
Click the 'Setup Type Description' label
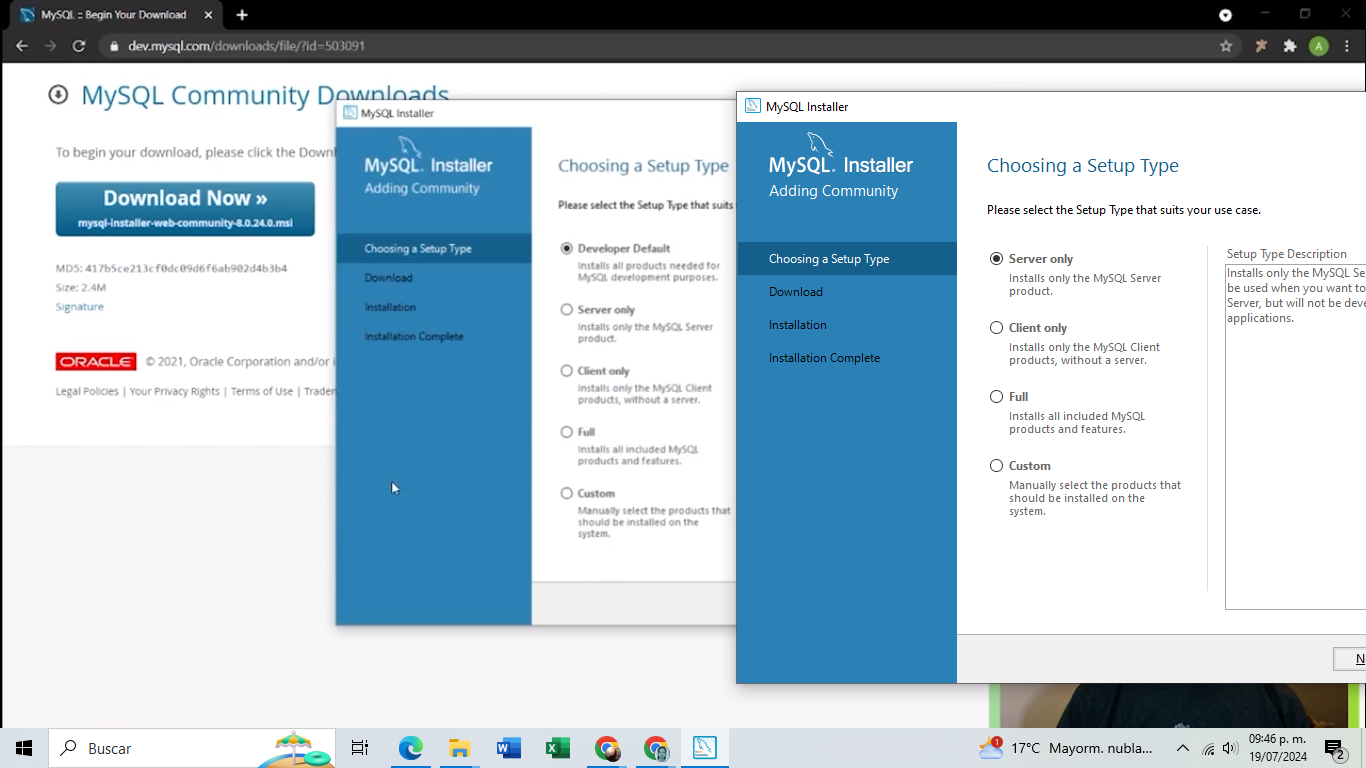(x=1287, y=254)
